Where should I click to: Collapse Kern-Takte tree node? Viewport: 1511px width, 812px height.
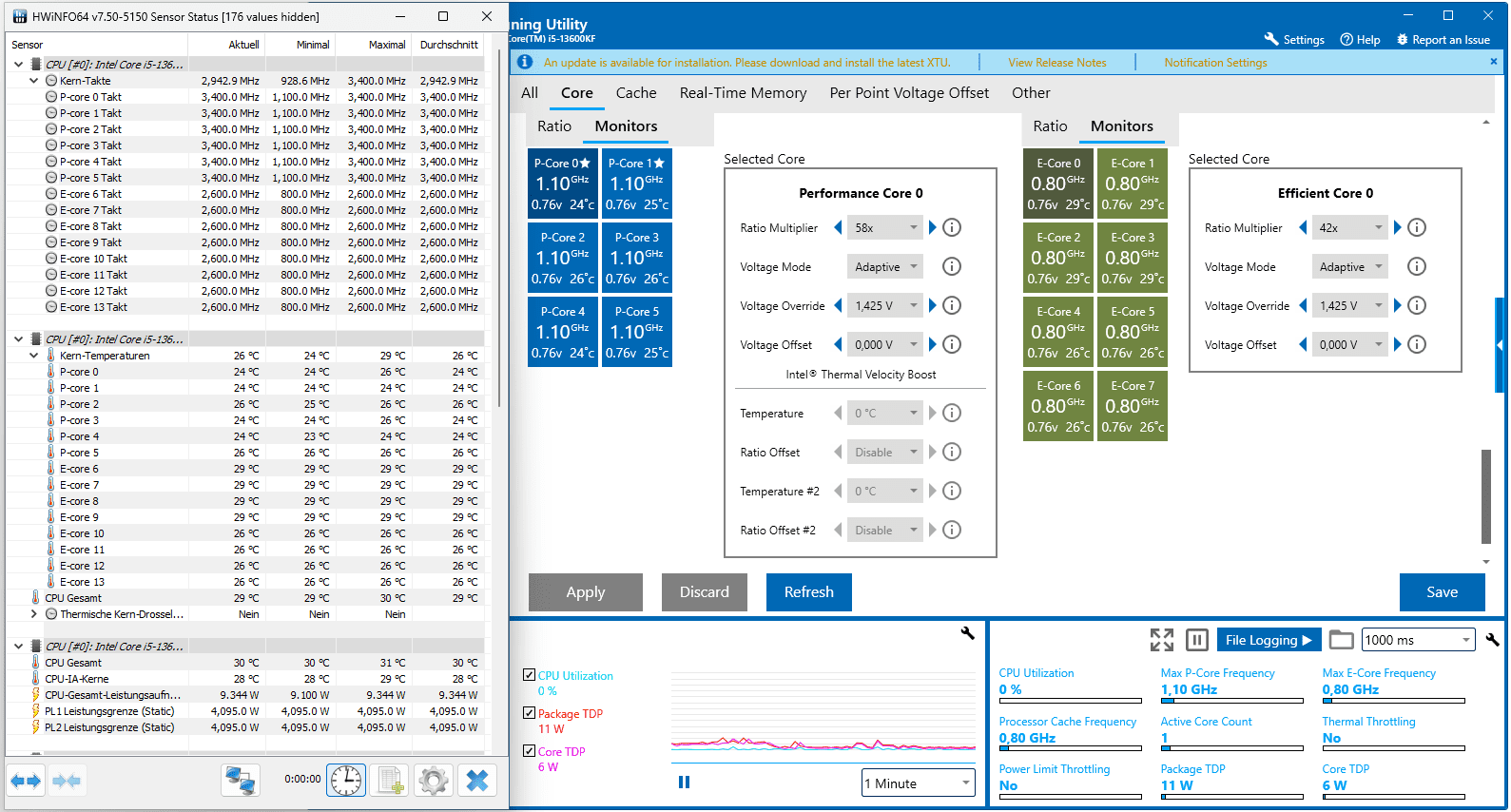(34, 81)
